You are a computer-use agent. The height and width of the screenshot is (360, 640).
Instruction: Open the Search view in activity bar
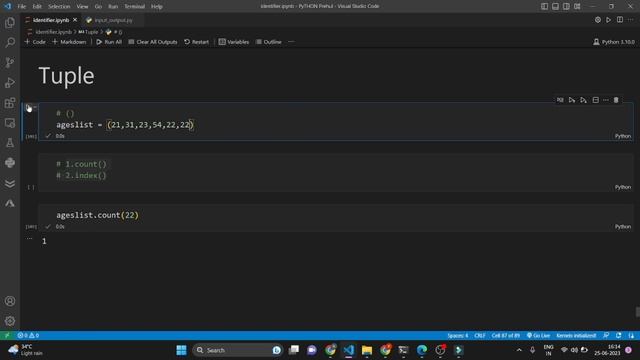click(10, 42)
